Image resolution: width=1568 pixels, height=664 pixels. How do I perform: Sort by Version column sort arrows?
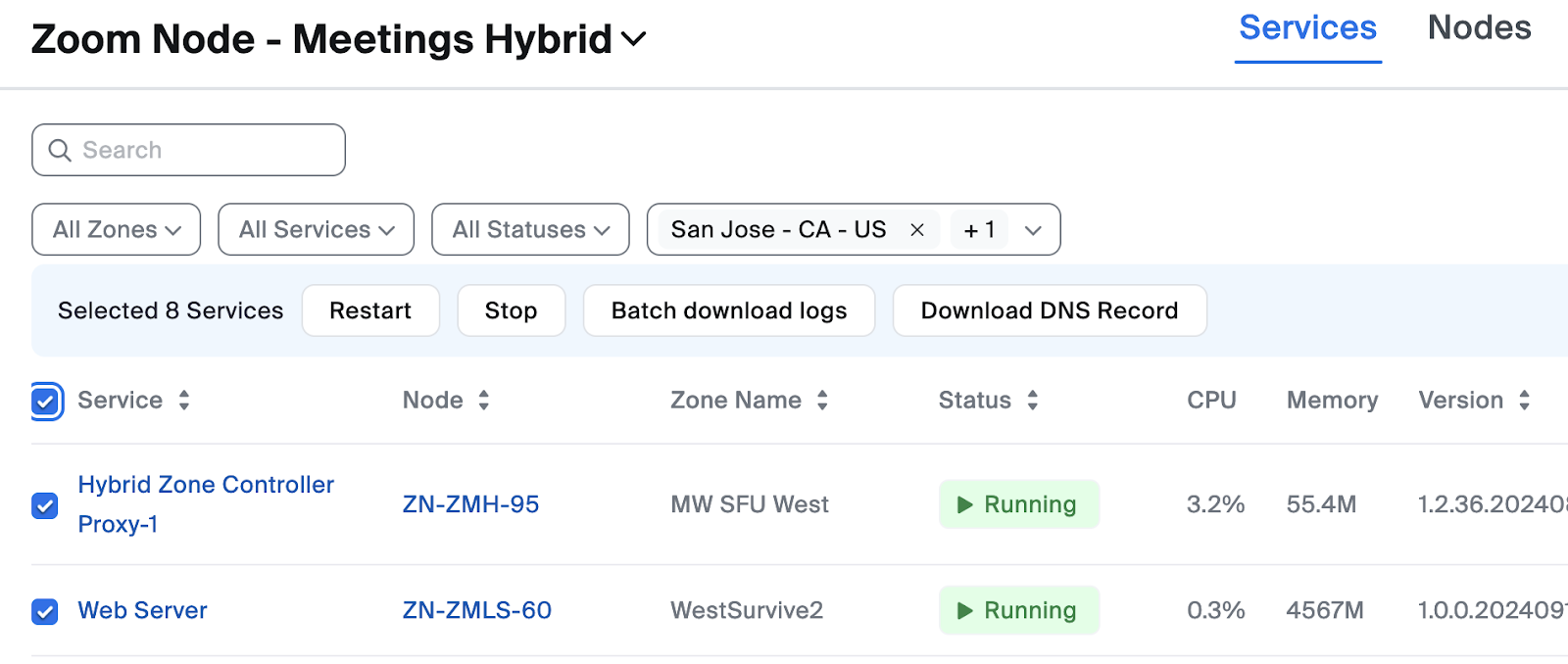point(1524,400)
